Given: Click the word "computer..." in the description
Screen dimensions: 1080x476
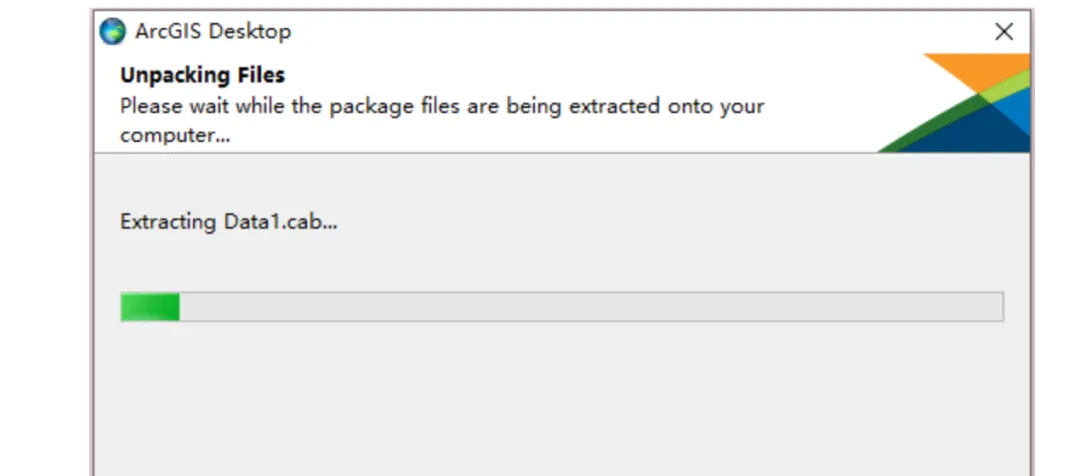Looking at the screenshot, I should pyautogui.click(x=175, y=135).
